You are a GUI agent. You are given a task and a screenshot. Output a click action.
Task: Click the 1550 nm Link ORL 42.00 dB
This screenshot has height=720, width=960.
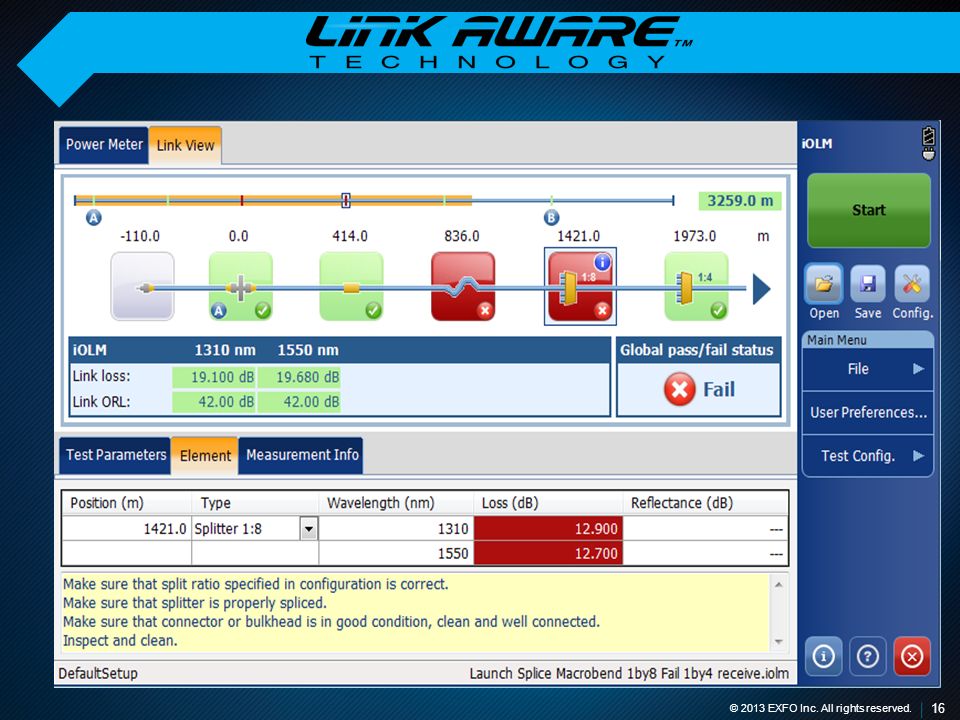point(299,402)
